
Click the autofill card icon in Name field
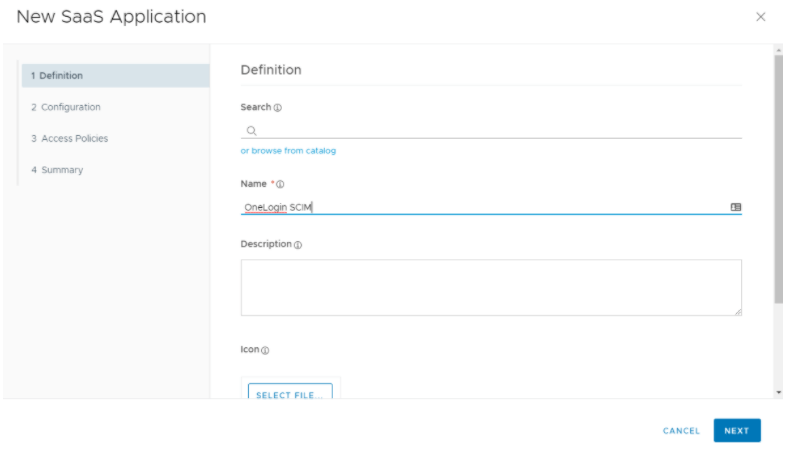735,207
